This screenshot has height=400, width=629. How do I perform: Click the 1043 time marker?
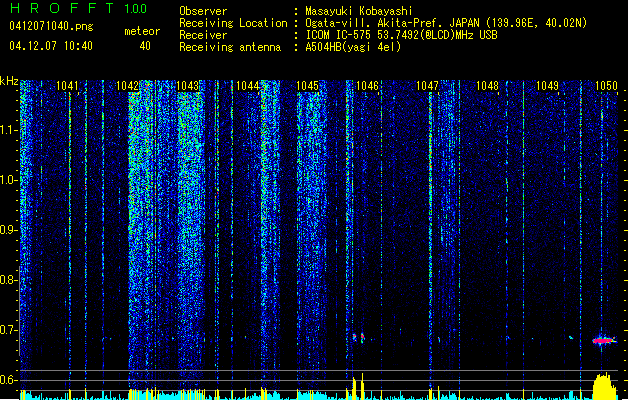187,86
